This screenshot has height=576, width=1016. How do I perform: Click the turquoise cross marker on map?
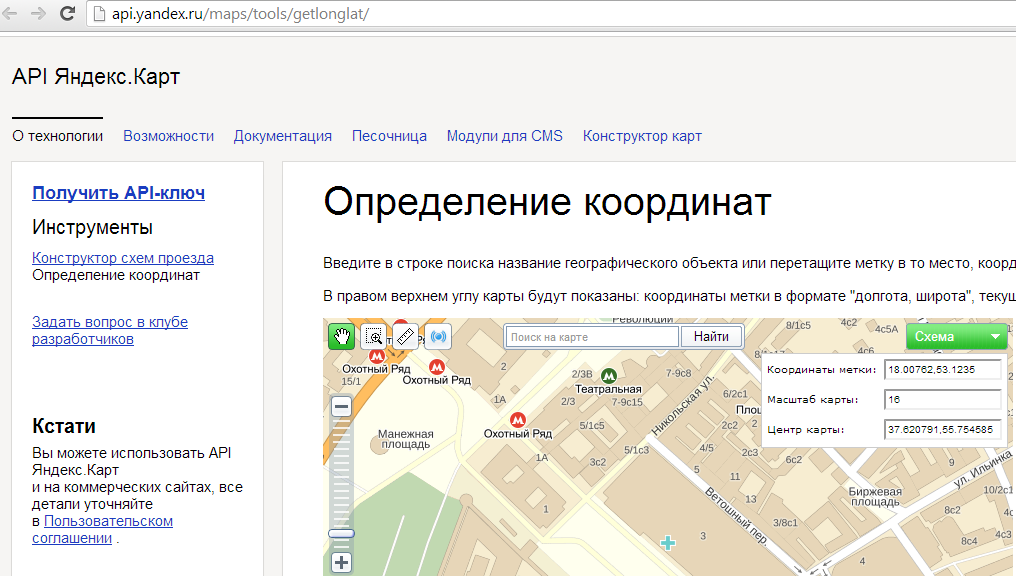click(x=668, y=543)
